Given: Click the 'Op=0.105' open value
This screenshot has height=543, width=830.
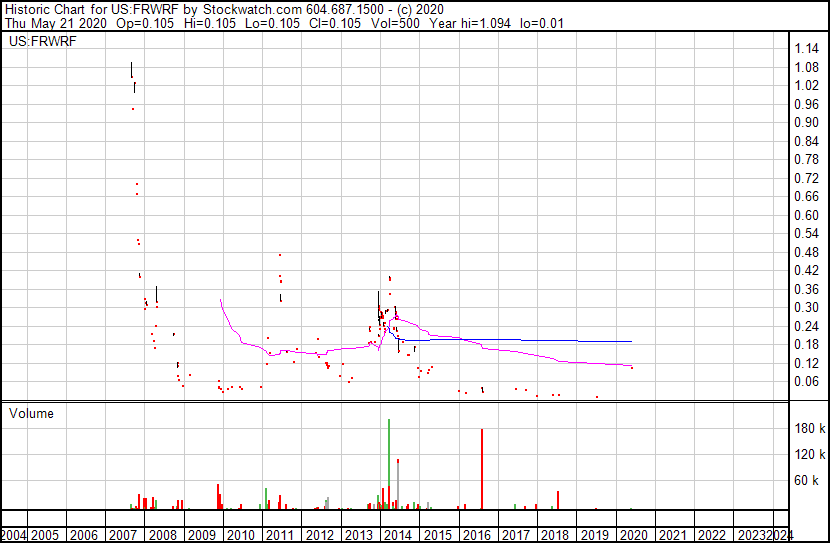Looking at the screenshot, I should [x=145, y=23].
